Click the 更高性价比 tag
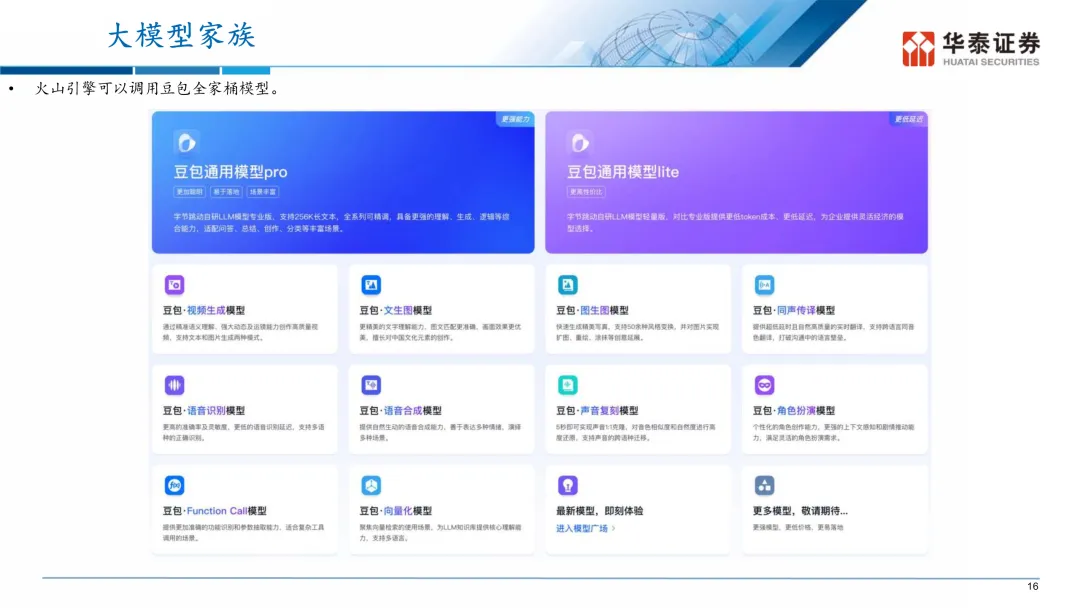Image resolution: width=1080 pixels, height=608 pixels. pos(586,192)
